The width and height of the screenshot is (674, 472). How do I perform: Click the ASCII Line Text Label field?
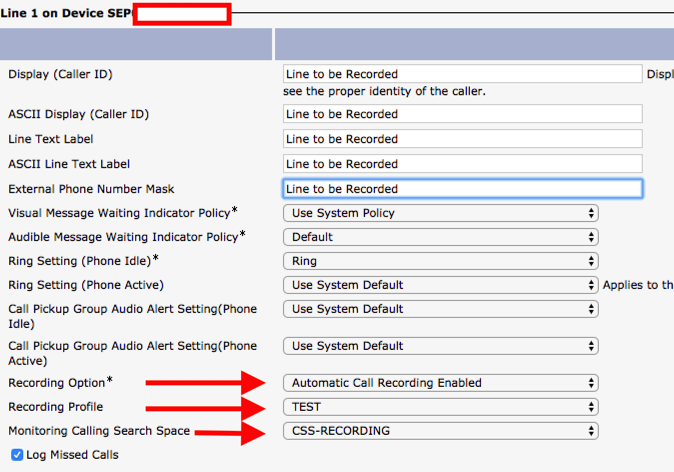click(x=462, y=164)
